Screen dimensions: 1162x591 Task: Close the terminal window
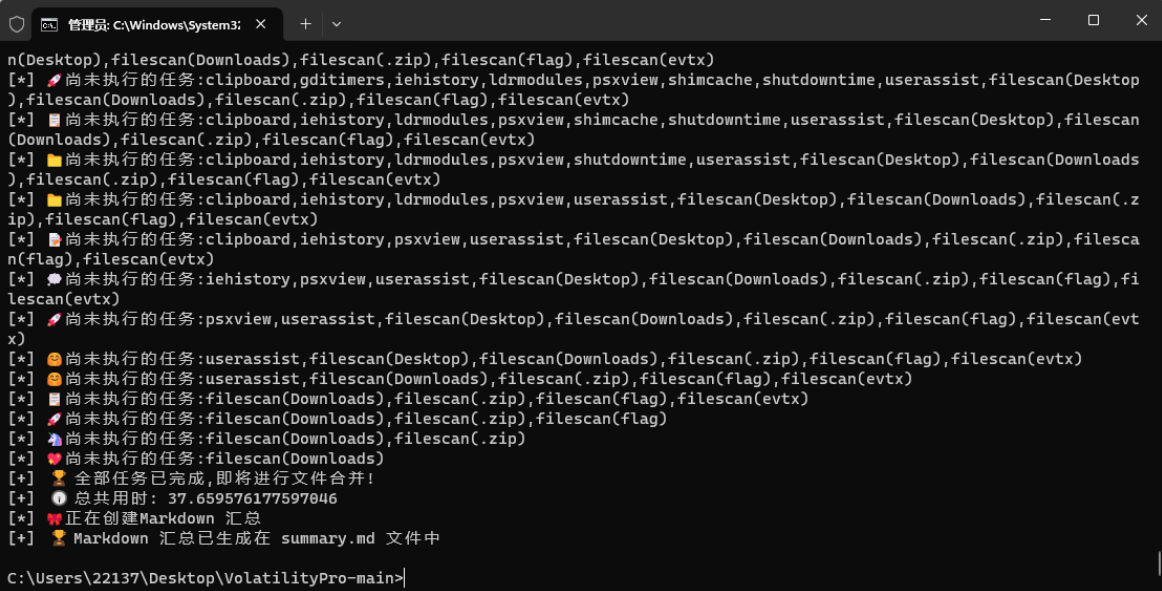(x=1141, y=20)
